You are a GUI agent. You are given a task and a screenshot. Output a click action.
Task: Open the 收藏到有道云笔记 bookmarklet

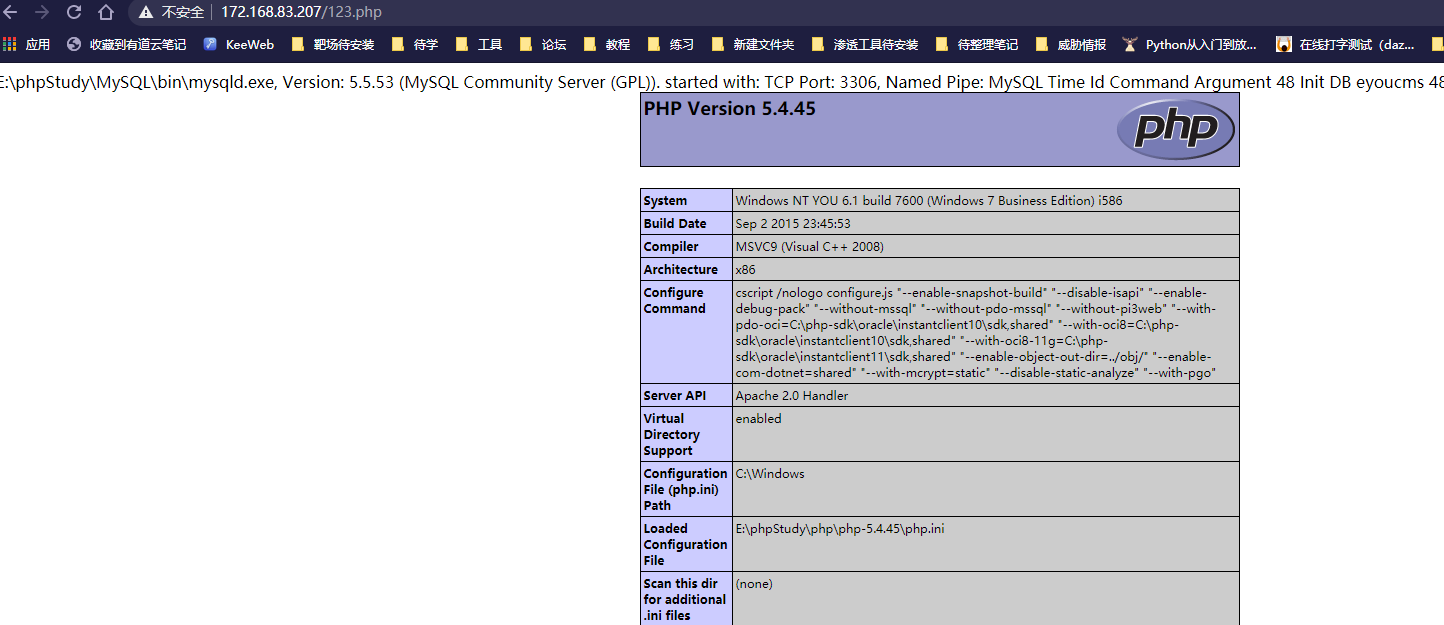[x=126, y=44]
